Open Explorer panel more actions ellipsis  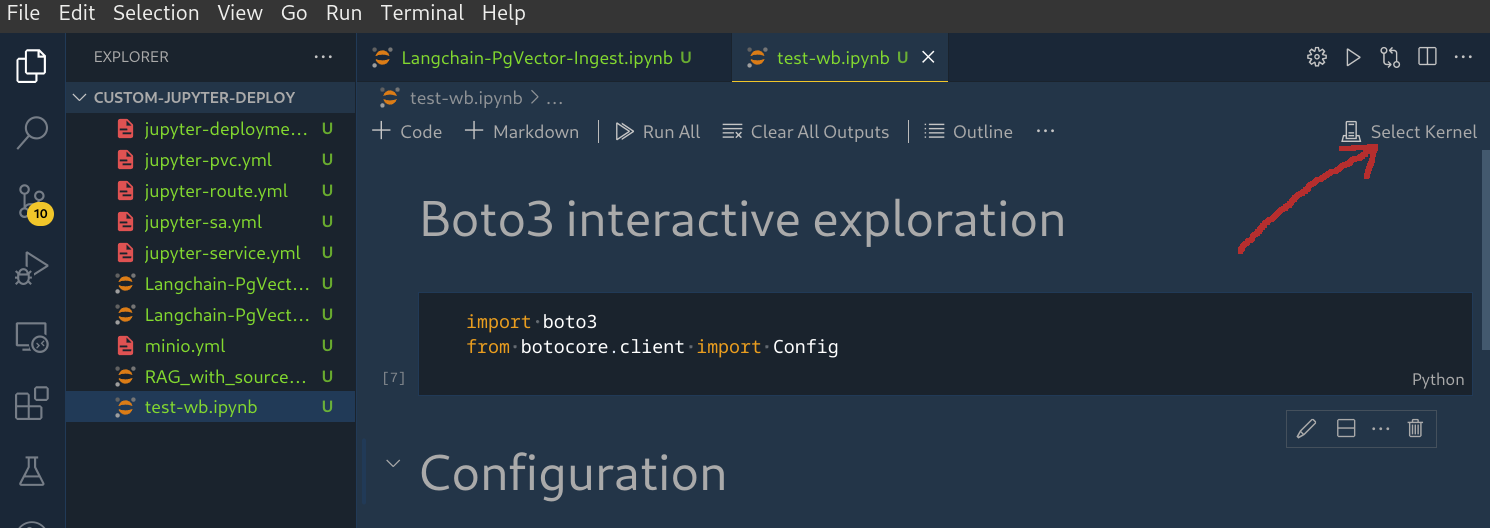[x=323, y=57]
